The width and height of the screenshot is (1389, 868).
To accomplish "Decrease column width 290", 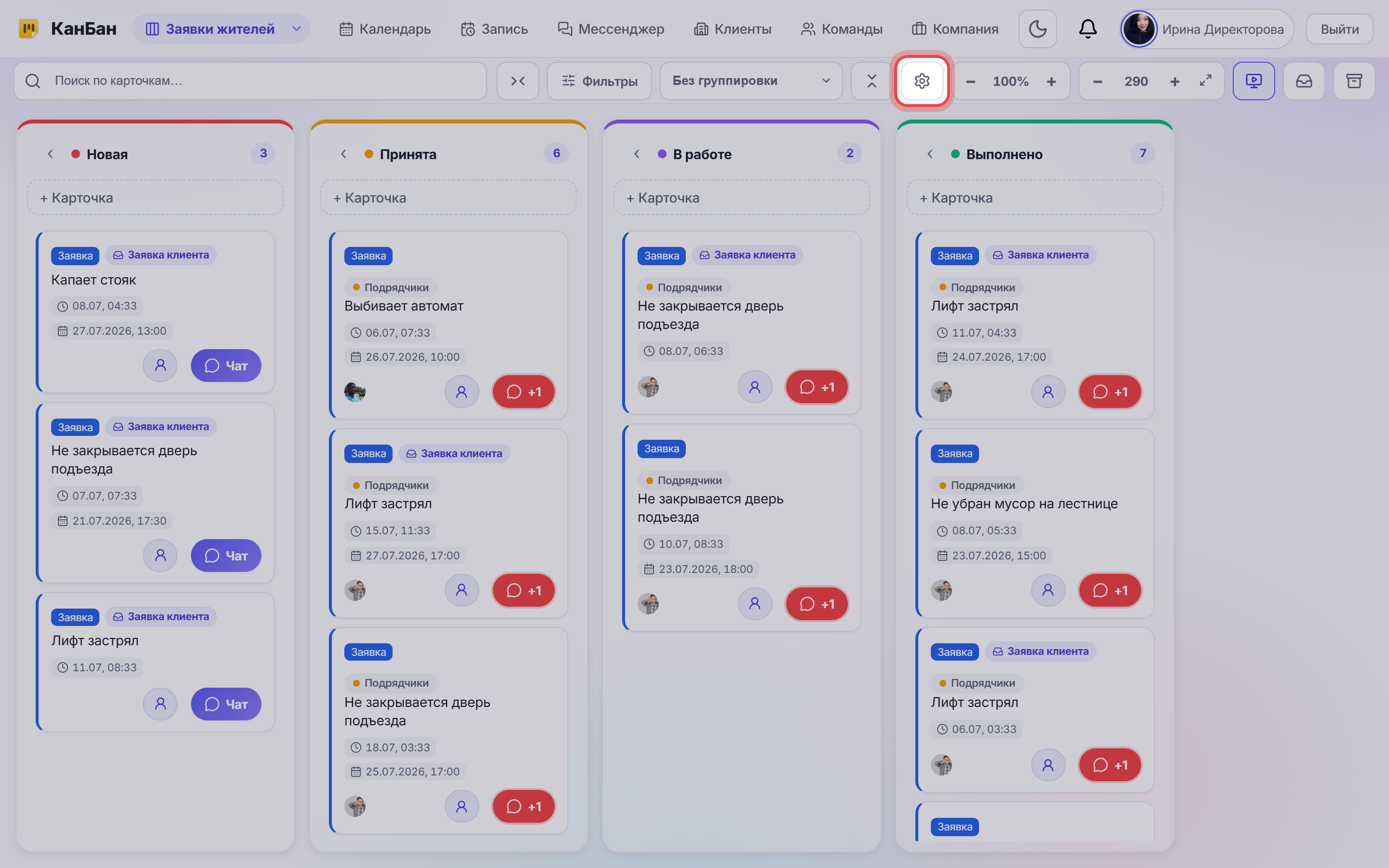I will coord(1097,81).
